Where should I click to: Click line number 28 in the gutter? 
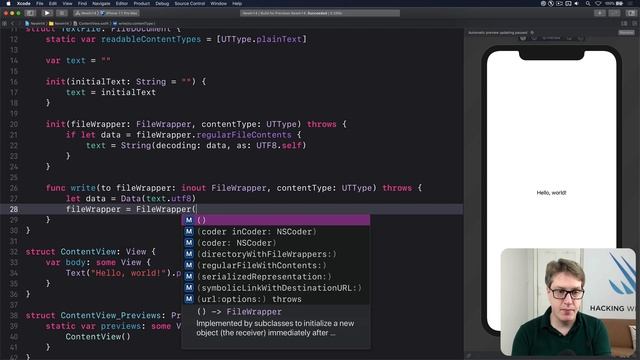tap(13, 209)
